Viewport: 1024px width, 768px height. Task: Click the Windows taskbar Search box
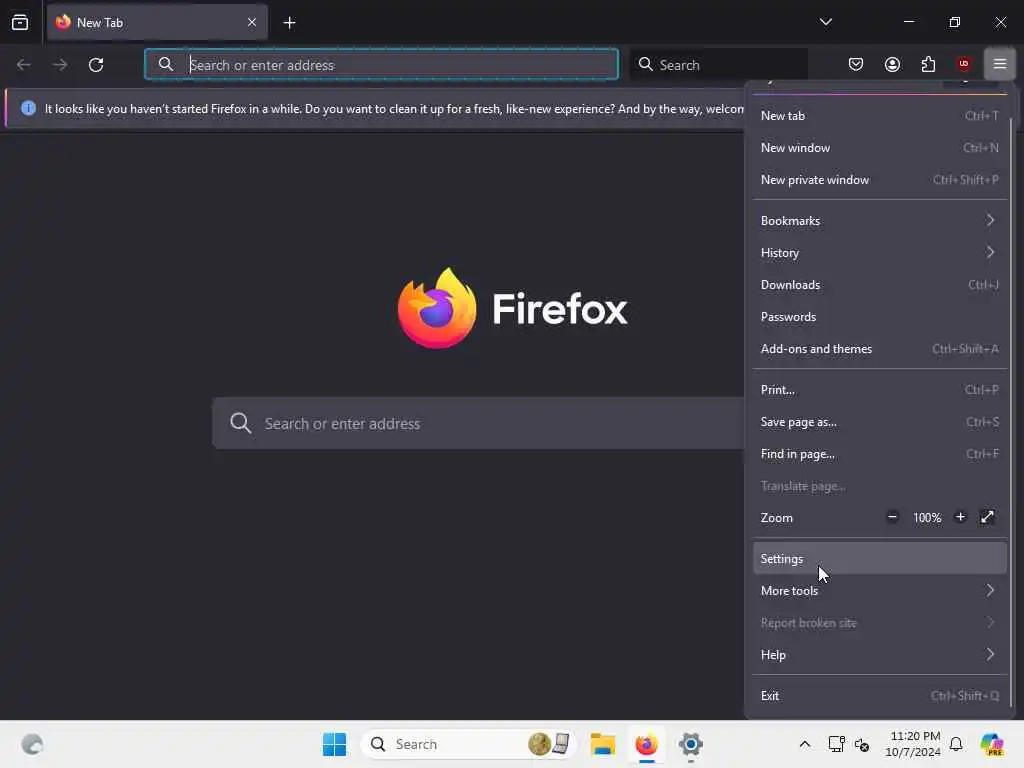468,744
